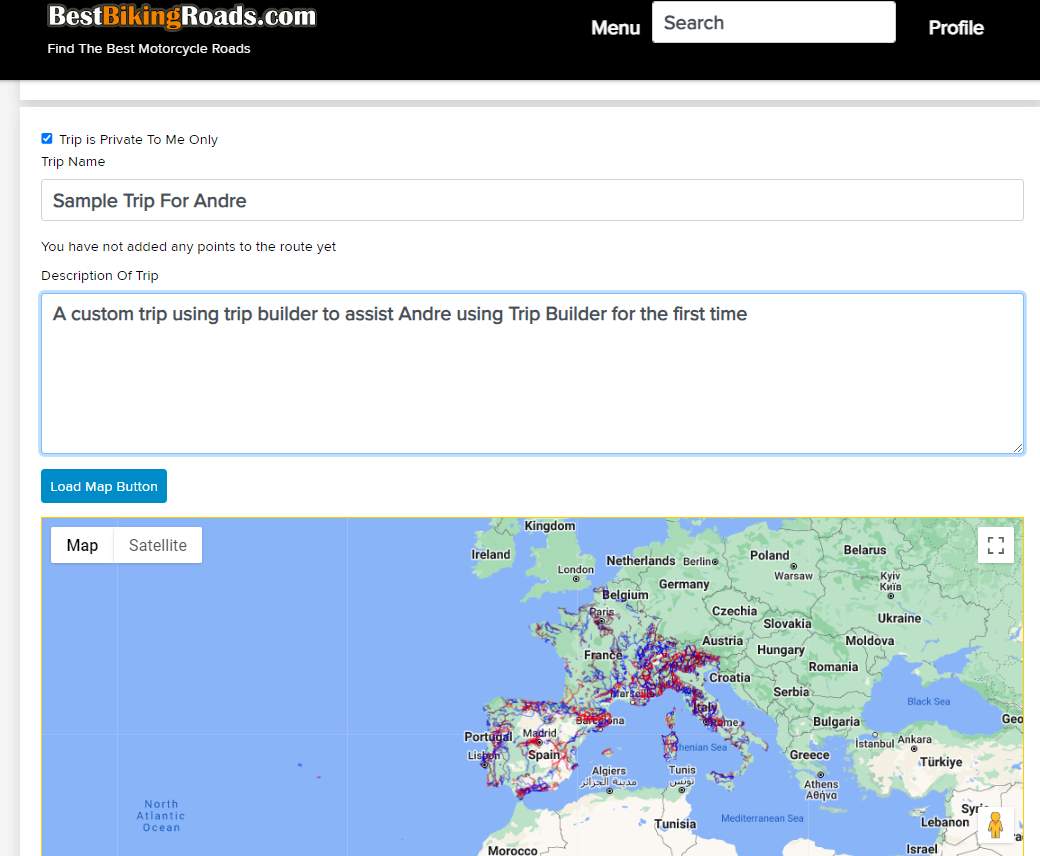Click the resize handle of the description box
The height and width of the screenshot is (856, 1040).
[1018, 448]
